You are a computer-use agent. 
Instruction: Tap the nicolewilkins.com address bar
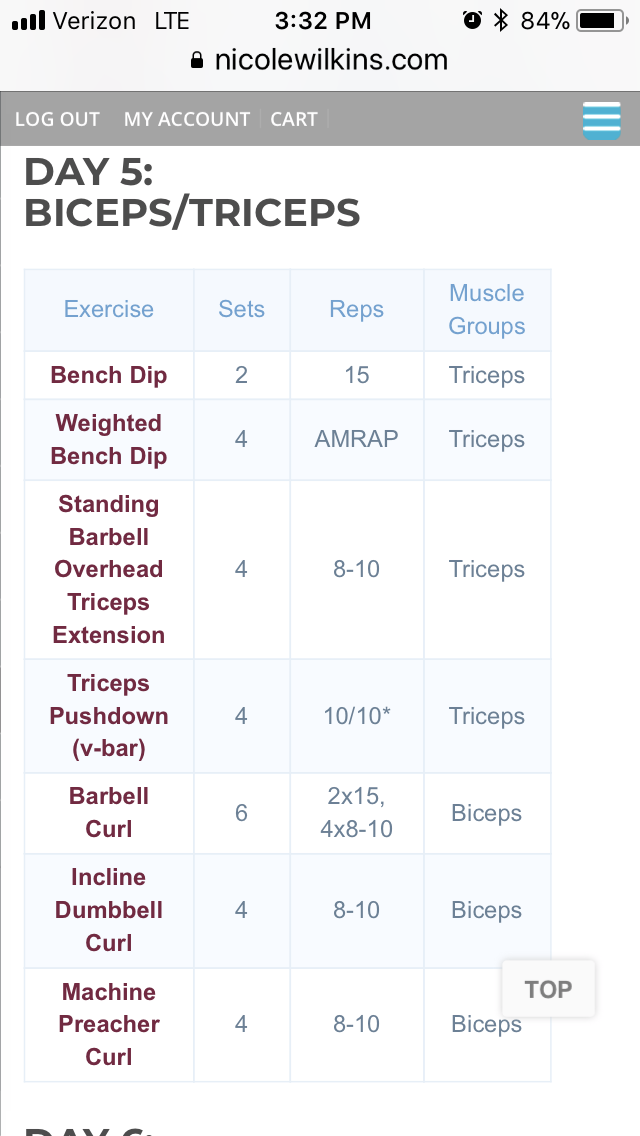tap(330, 60)
